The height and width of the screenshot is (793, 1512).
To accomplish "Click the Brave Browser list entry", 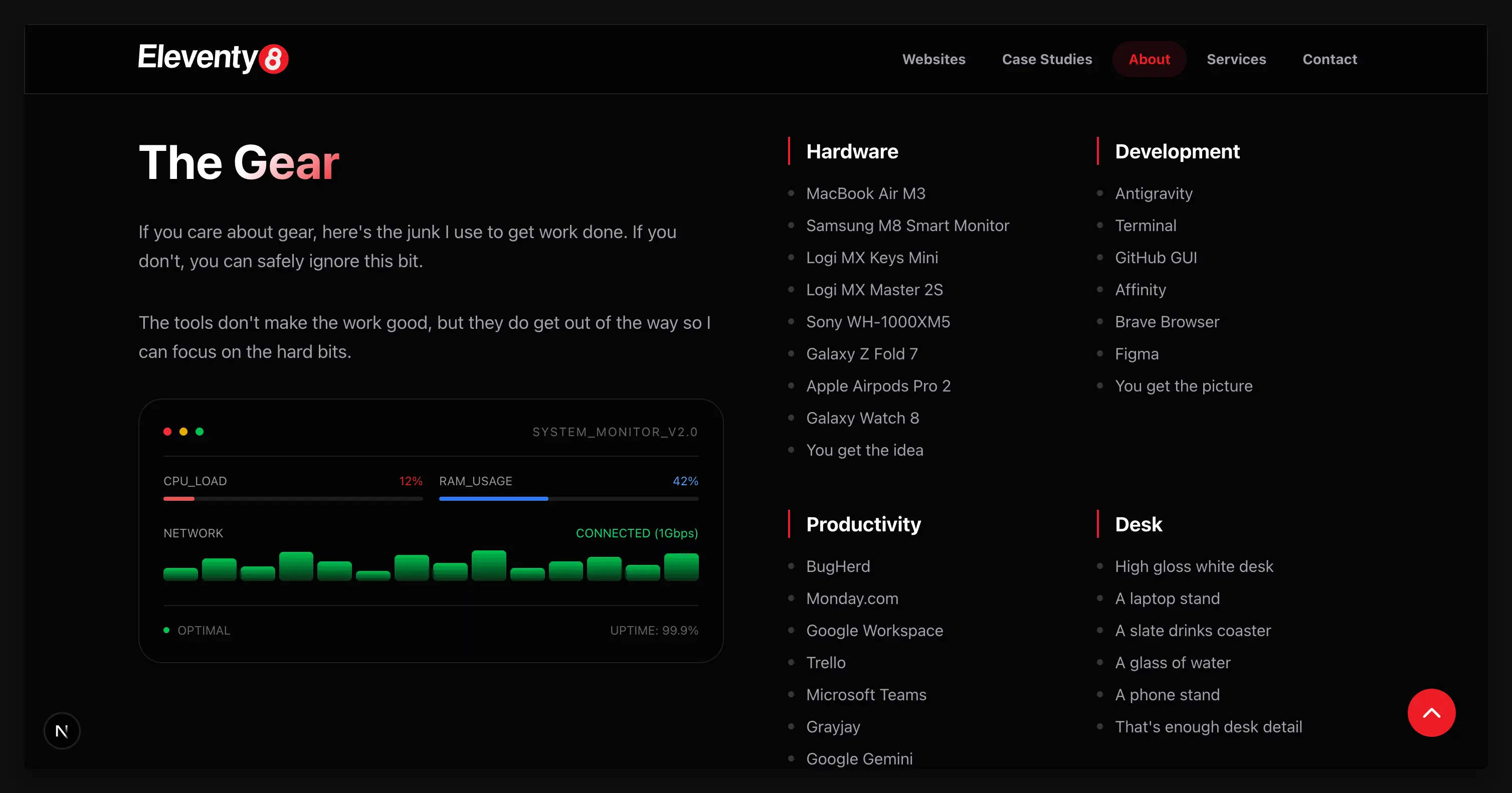I will 1166,322.
